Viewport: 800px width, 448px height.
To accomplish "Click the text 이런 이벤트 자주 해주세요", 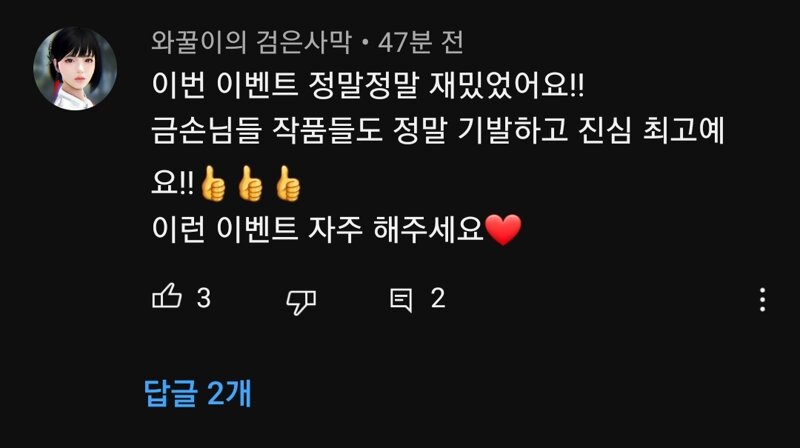I will 317,229.
